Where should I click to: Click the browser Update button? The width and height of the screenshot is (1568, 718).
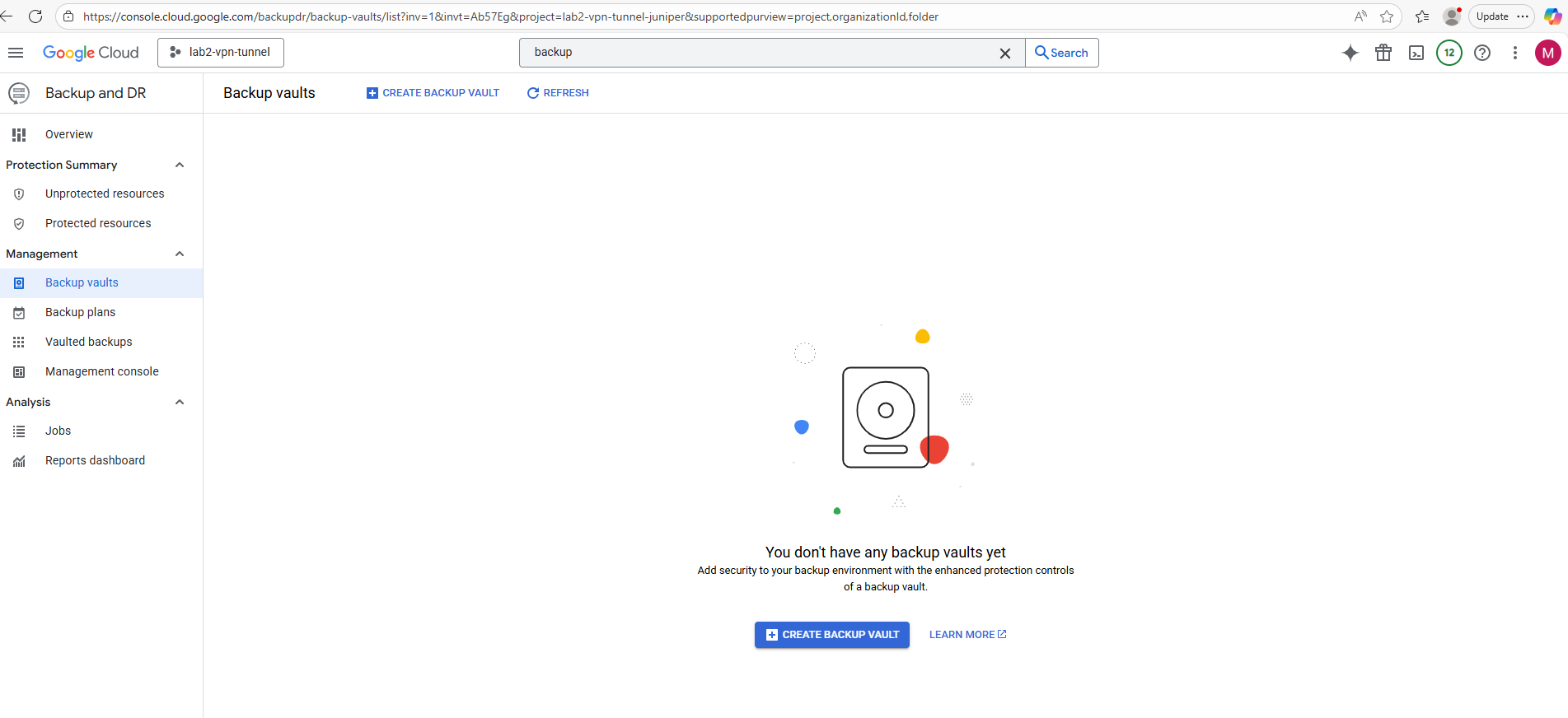tap(1501, 16)
